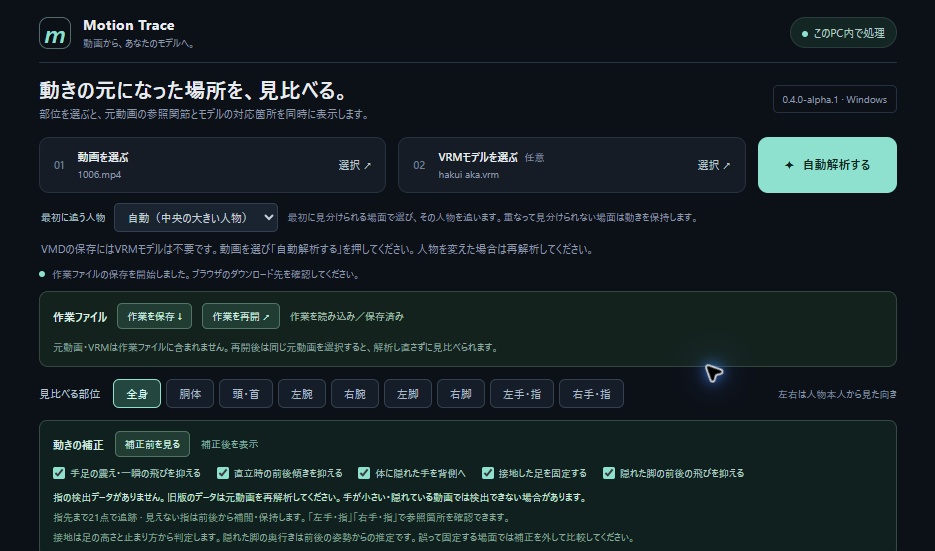Click 作業を保存 button
This screenshot has height=551, width=935.
(154, 316)
